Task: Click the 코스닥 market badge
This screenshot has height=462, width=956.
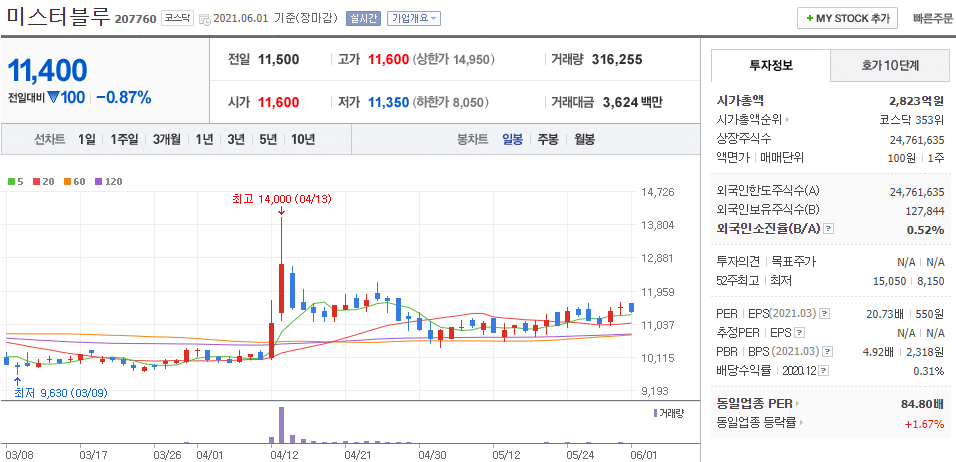Action: [177, 18]
